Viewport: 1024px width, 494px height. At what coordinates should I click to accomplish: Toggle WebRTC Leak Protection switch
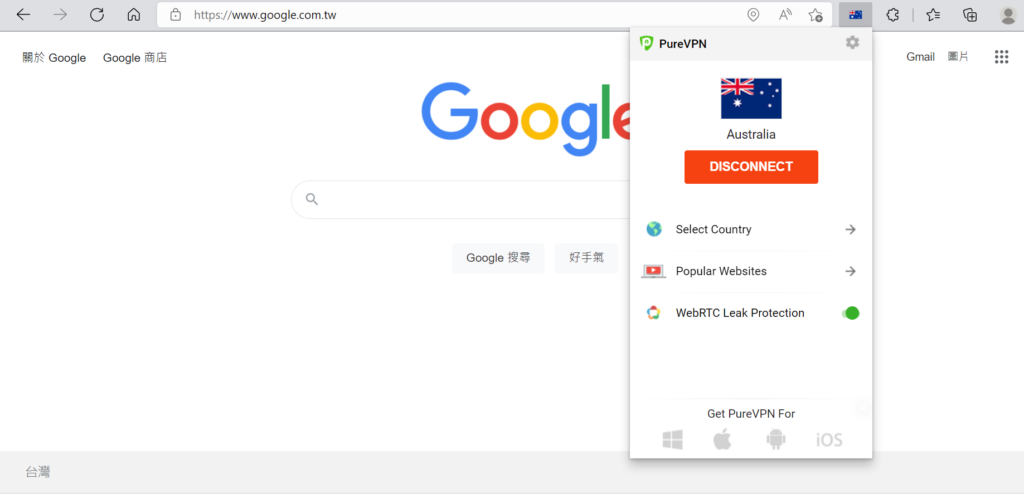[x=850, y=313]
